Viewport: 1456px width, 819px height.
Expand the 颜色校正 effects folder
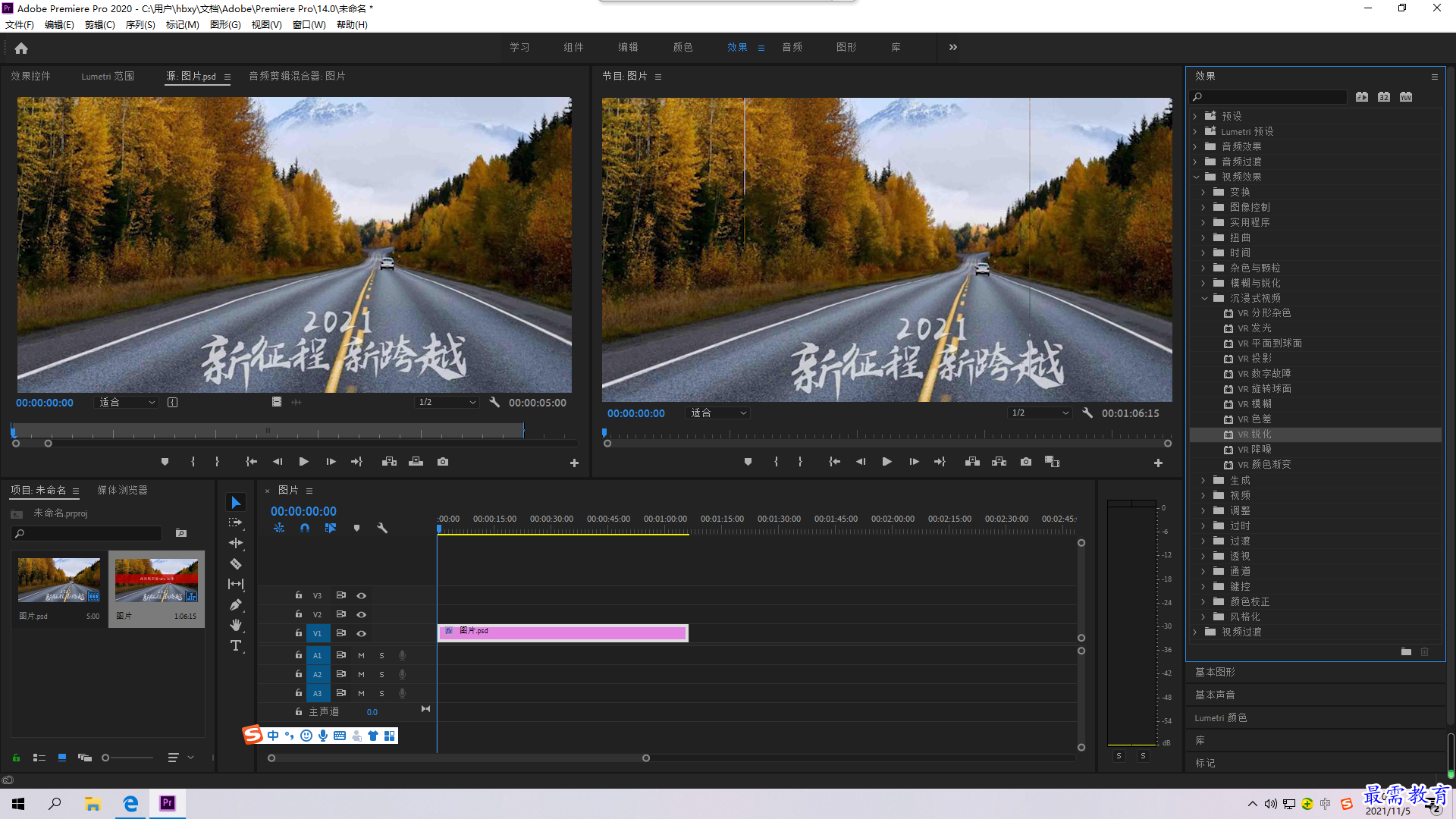[1203, 601]
